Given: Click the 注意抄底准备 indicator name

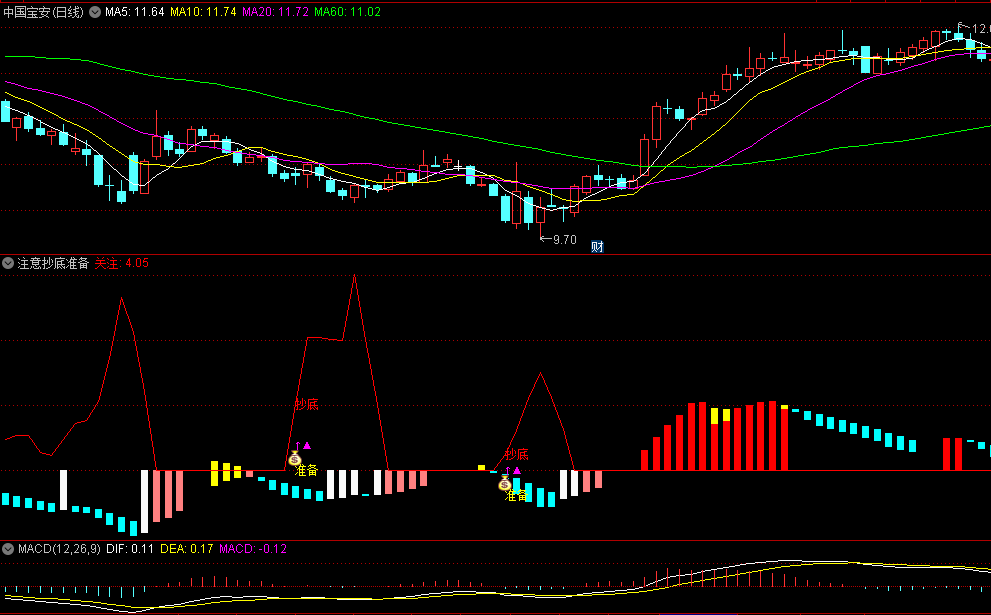Looking at the screenshot, I should pos(53,263).
